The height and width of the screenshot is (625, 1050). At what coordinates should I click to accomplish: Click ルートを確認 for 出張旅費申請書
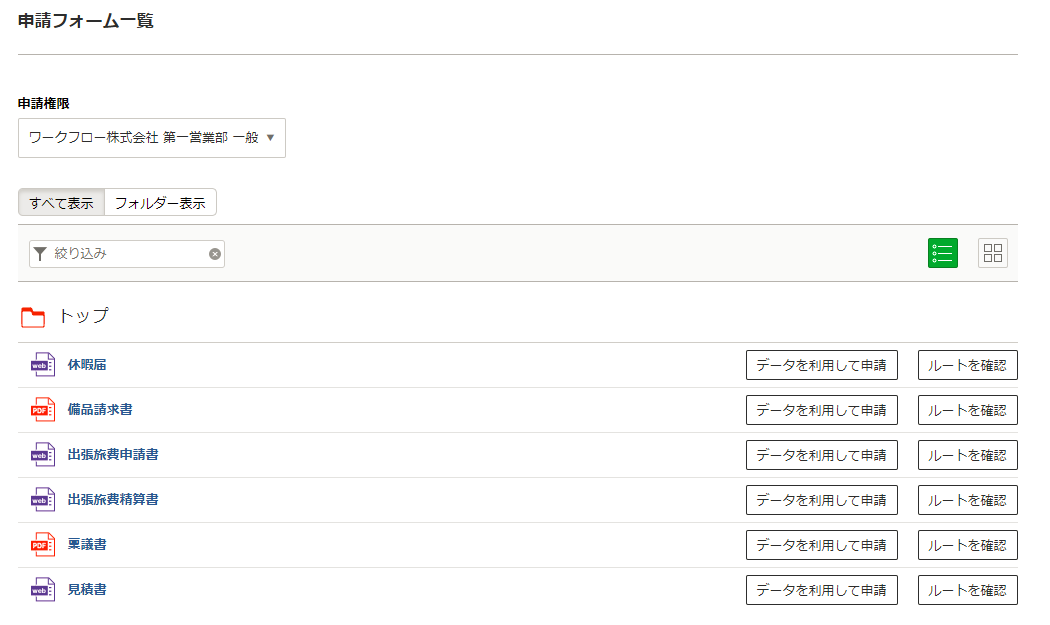968,455
